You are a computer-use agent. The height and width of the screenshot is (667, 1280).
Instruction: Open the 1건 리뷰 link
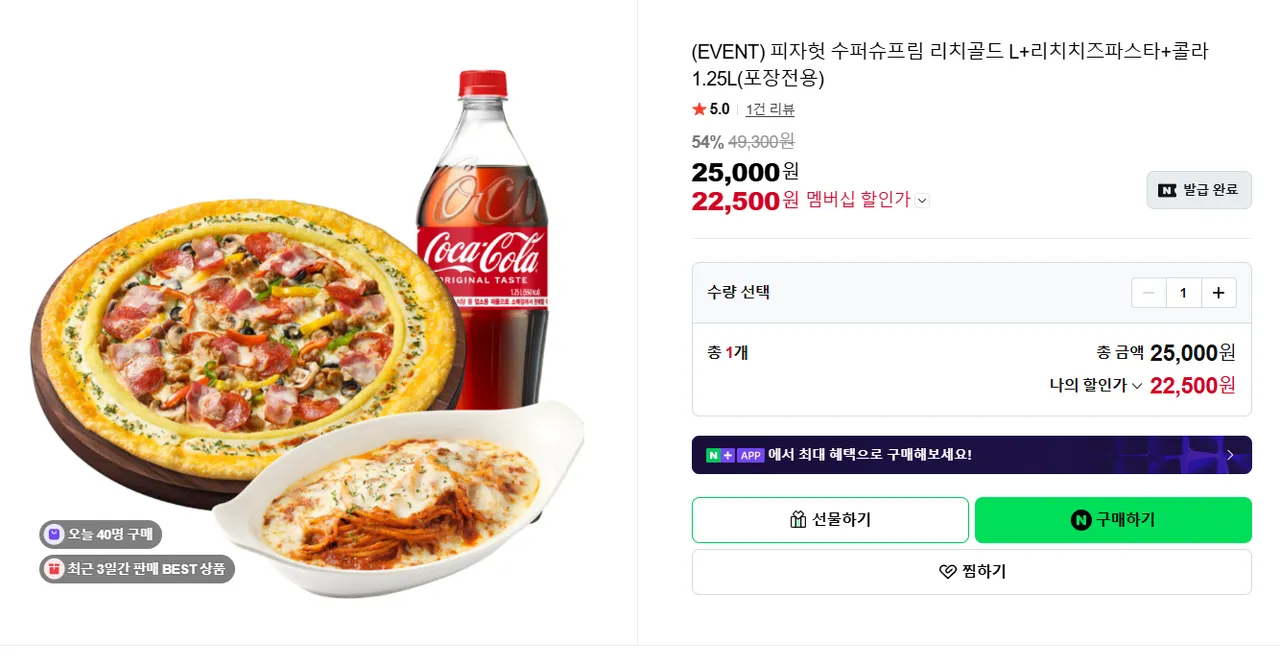[770, 110]
